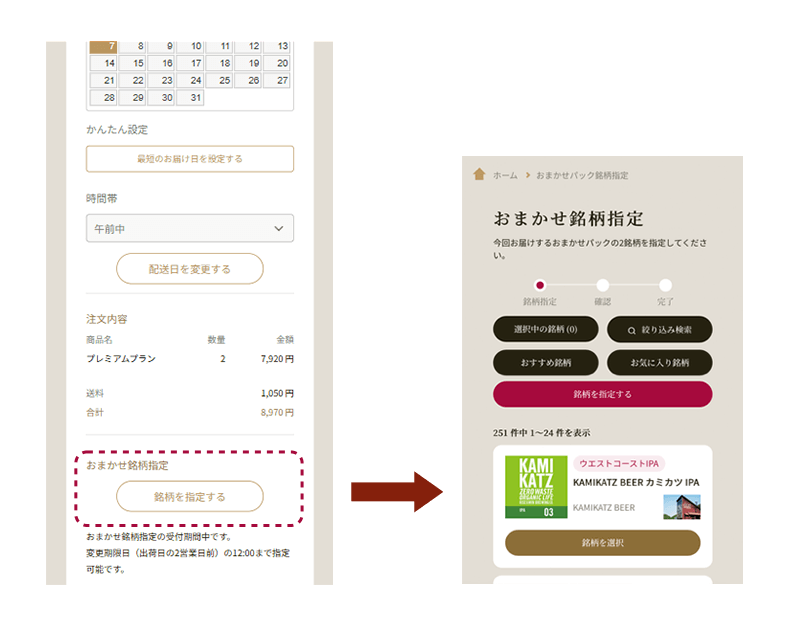Click the KAMIKATZ beer label image

click(536, 487)
